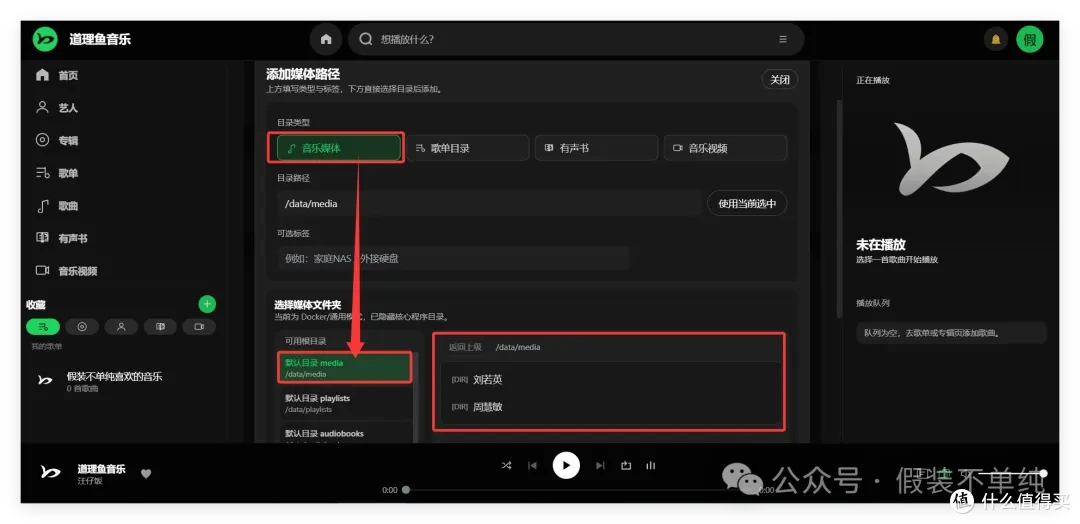Select the video filter chip under 收藏
This screenshot has width=1080, height=524.
click(199, 326)
